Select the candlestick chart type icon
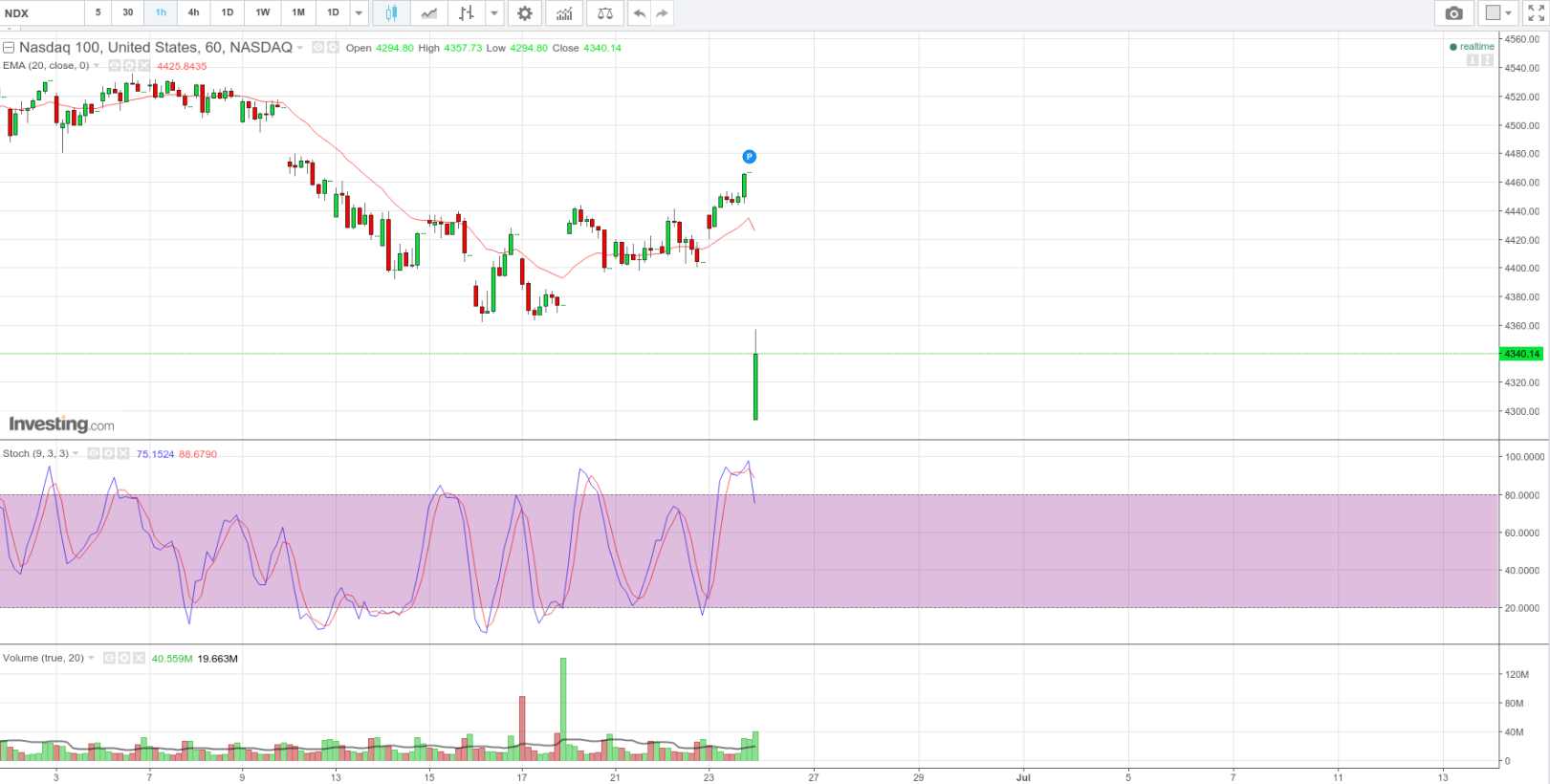This screenshot has height=784, width=1550. 391,13
